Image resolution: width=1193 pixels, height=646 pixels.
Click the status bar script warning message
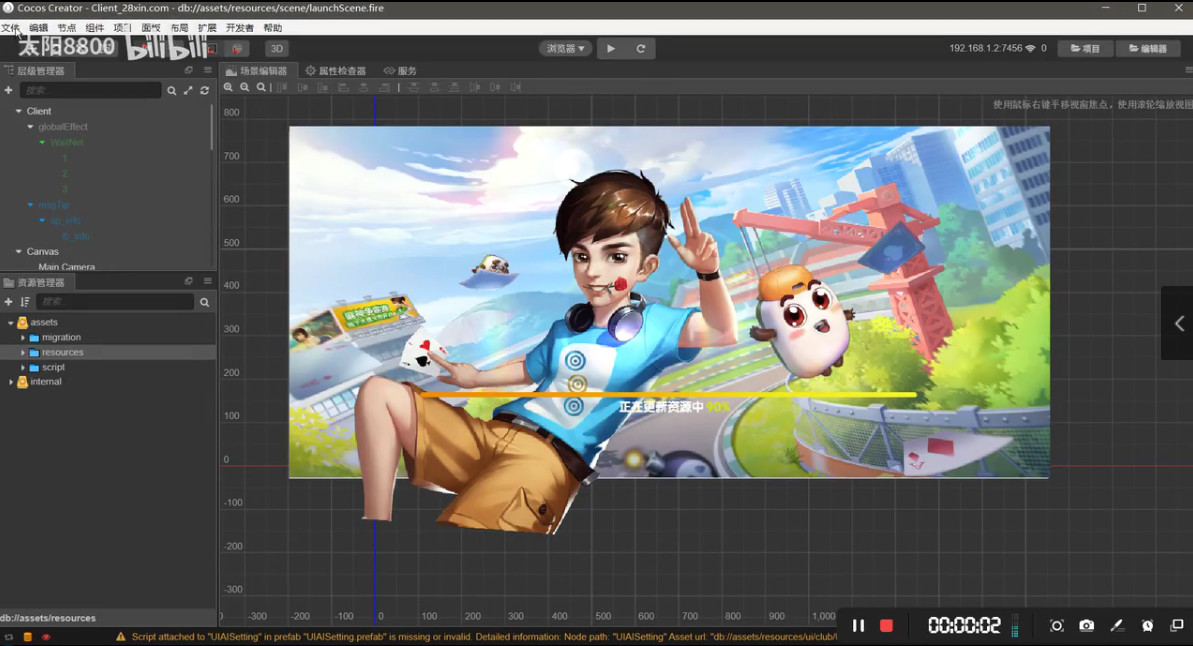484,637
